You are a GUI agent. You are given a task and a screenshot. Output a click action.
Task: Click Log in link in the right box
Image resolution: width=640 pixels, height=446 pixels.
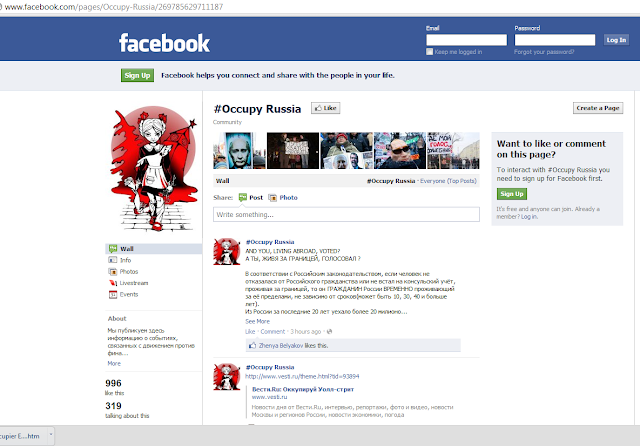point(529,217)
